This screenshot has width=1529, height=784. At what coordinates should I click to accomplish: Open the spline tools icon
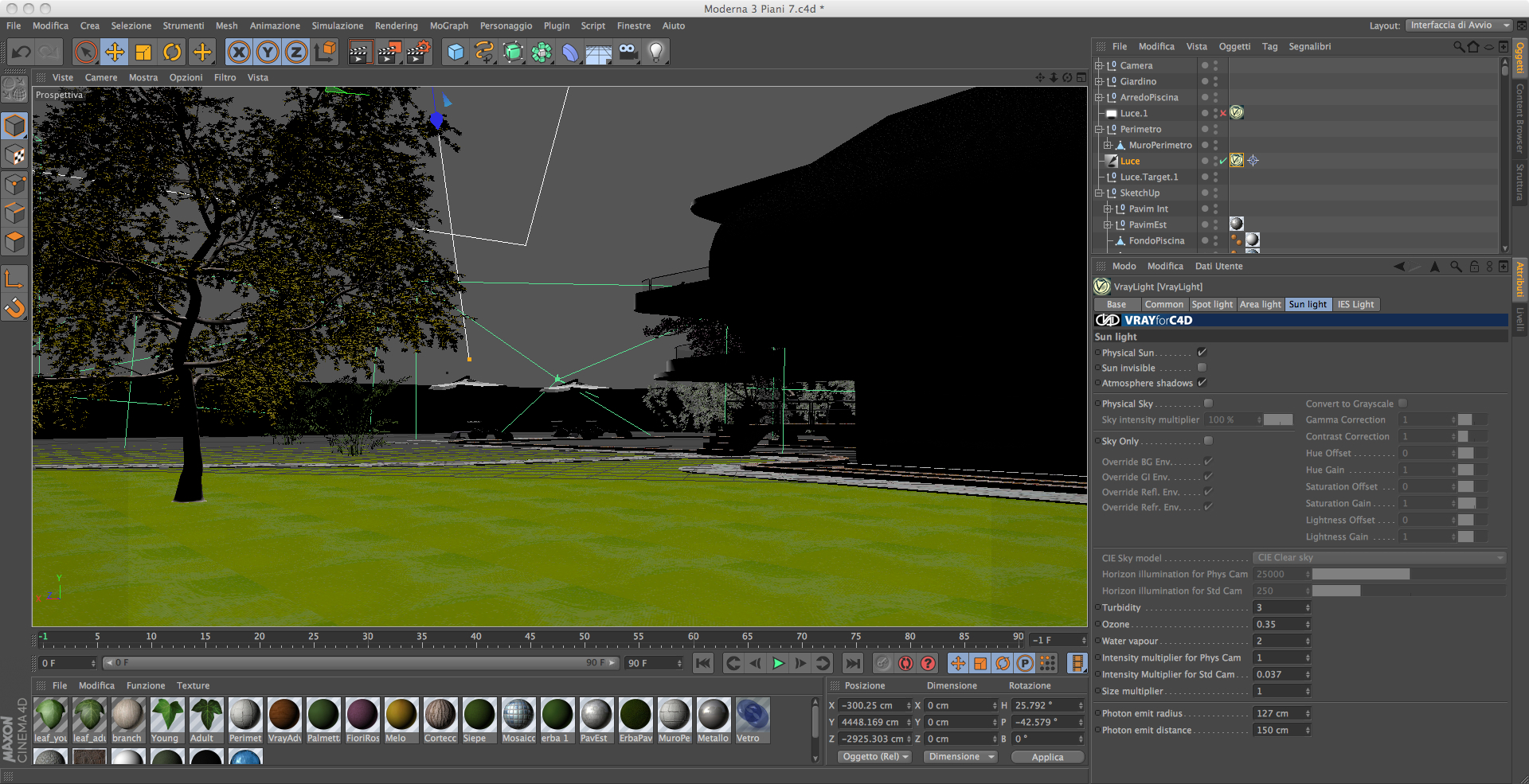484,53
